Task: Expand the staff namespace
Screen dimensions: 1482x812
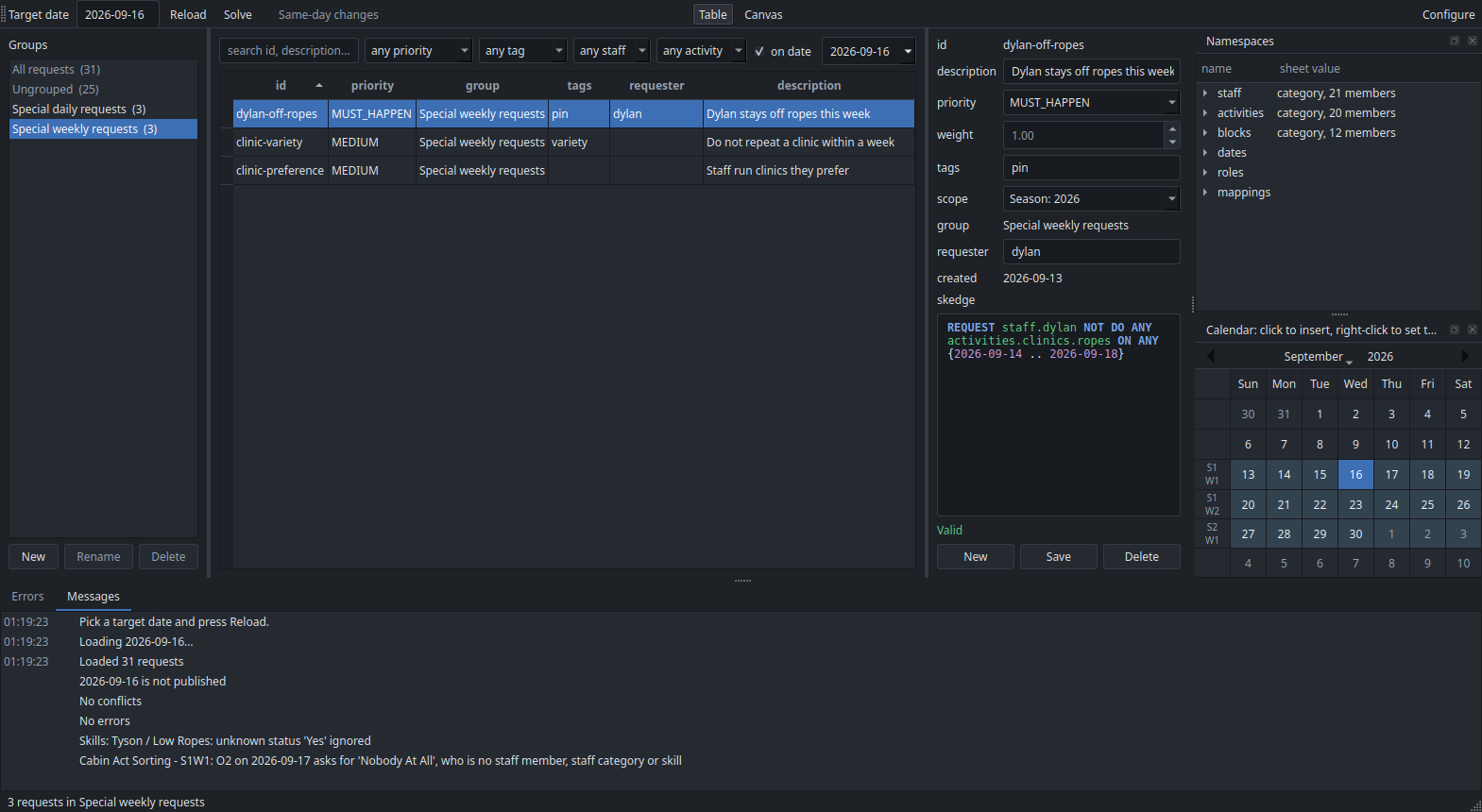Action: click(x=1205, y=93)
